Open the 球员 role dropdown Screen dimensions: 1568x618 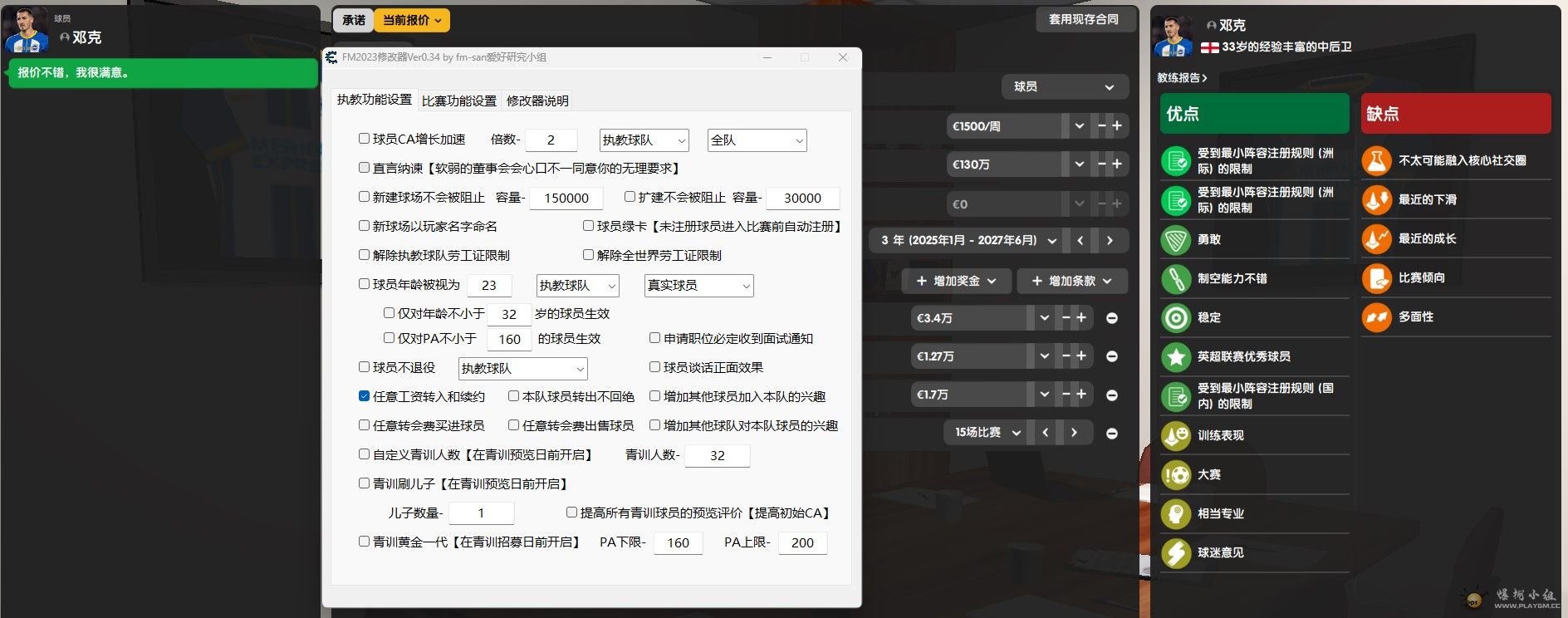pos(1065,87)
